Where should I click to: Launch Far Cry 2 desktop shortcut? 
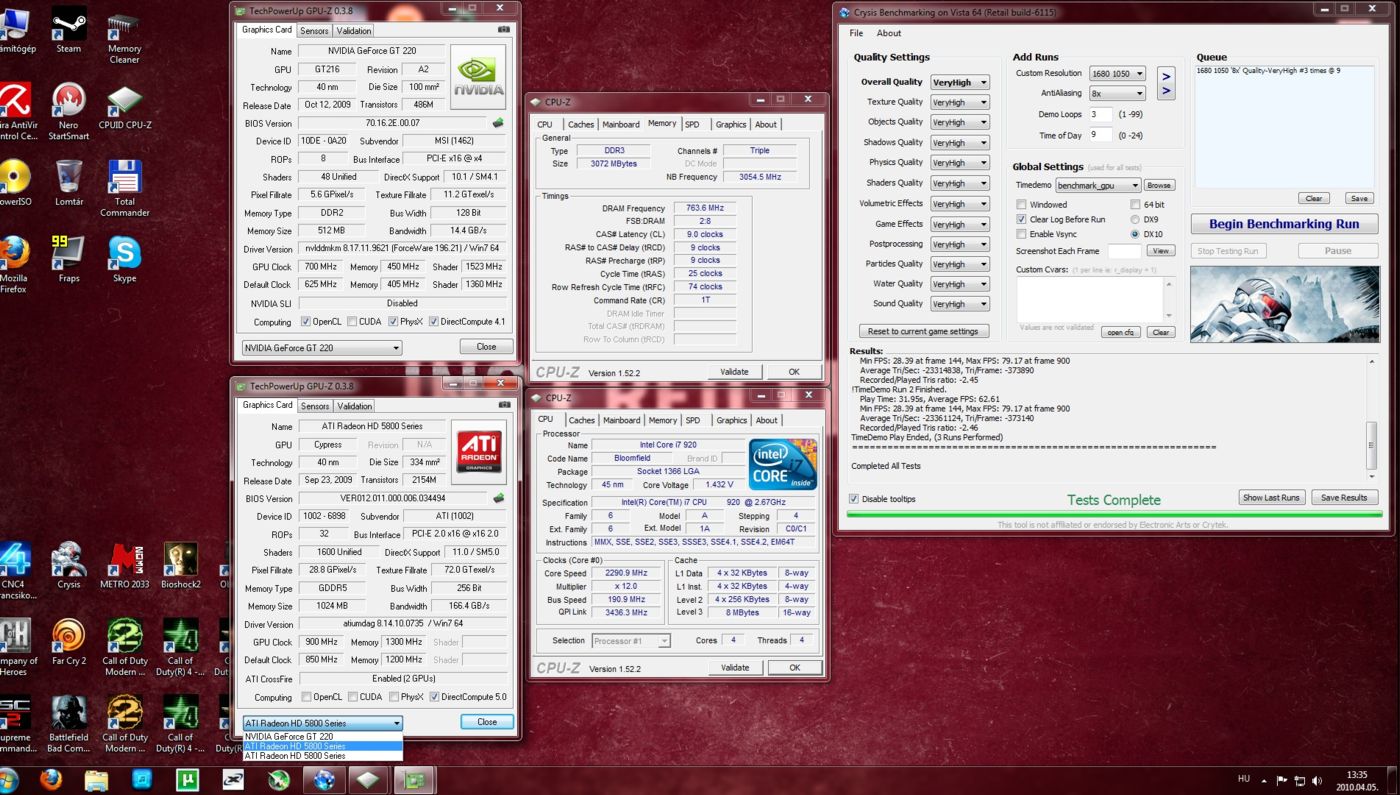(x=69, y=641)
